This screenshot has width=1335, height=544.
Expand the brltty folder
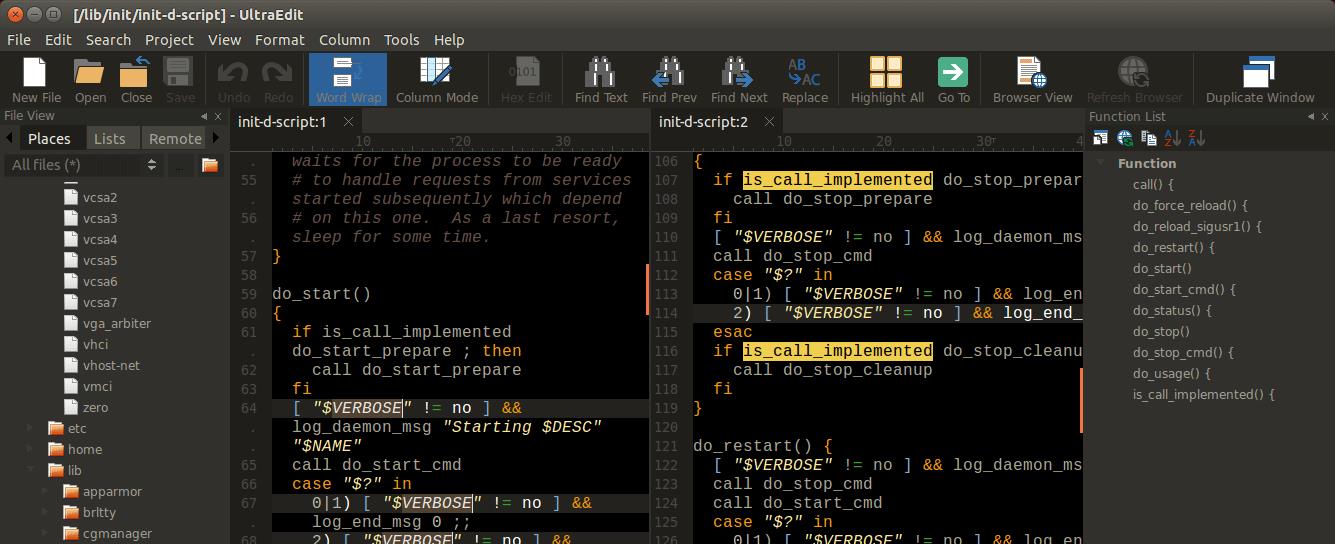coord(45,512)
